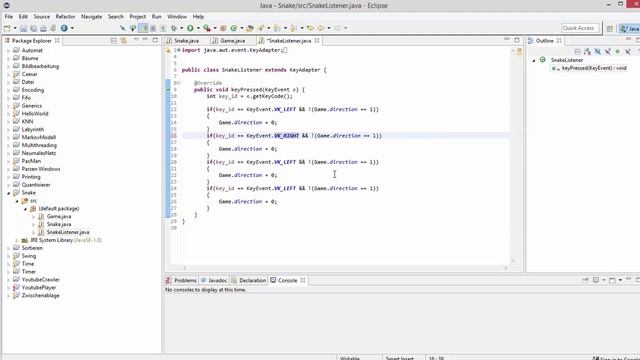Click the New file toolbar icon

pos(7,28)
